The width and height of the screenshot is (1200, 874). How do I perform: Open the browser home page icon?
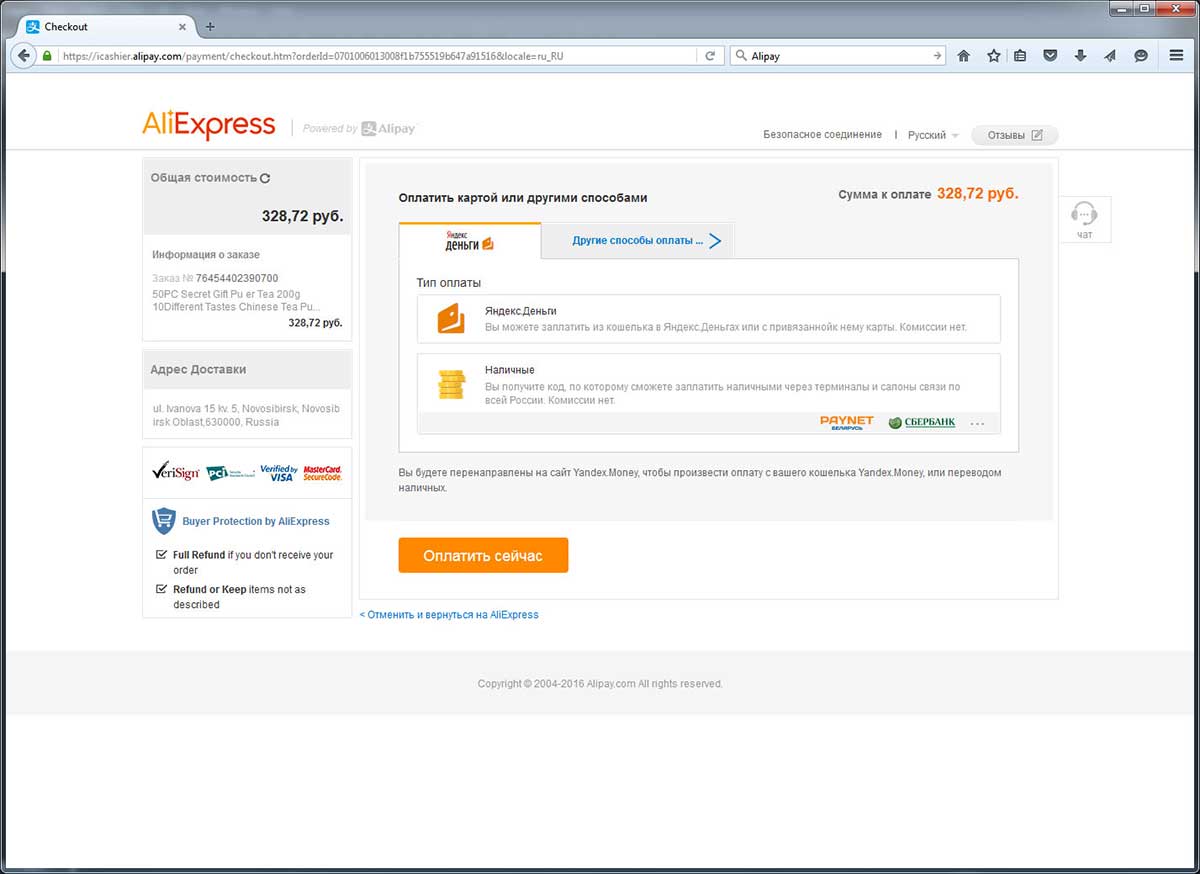pos(964,56)
